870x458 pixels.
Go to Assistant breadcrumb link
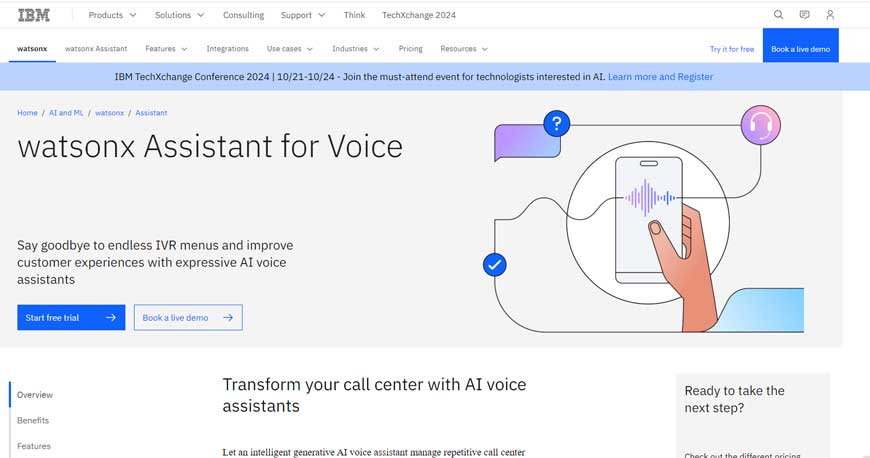tap(151, 113)
